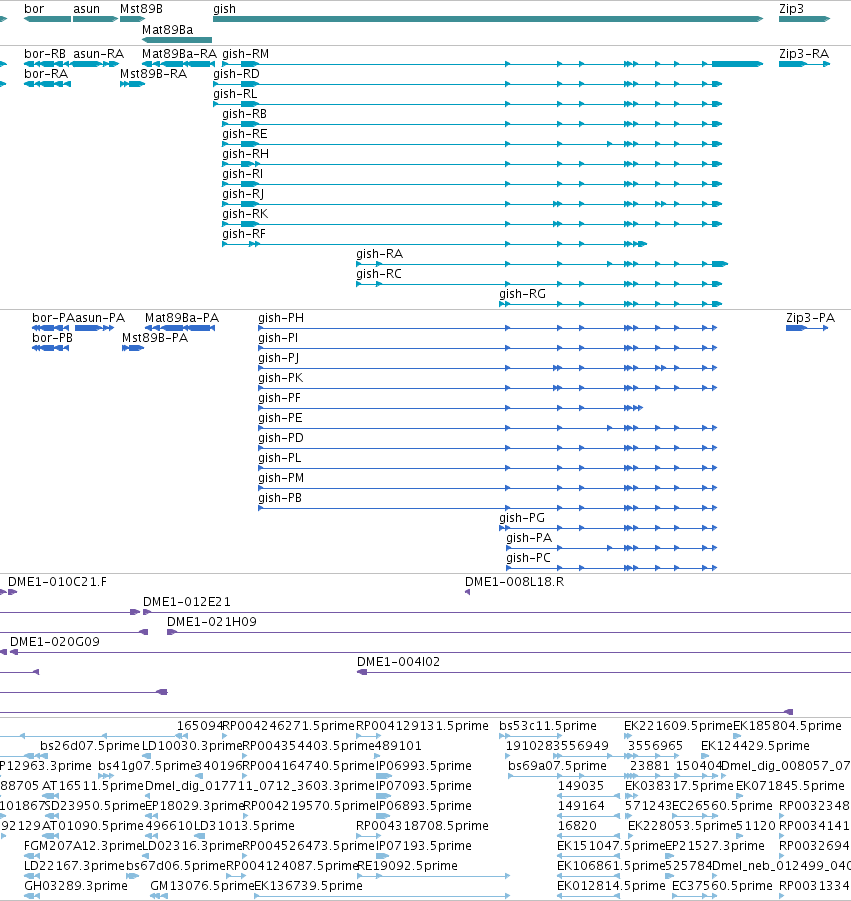Click the gish-RB transcript label

pos(244,114)
